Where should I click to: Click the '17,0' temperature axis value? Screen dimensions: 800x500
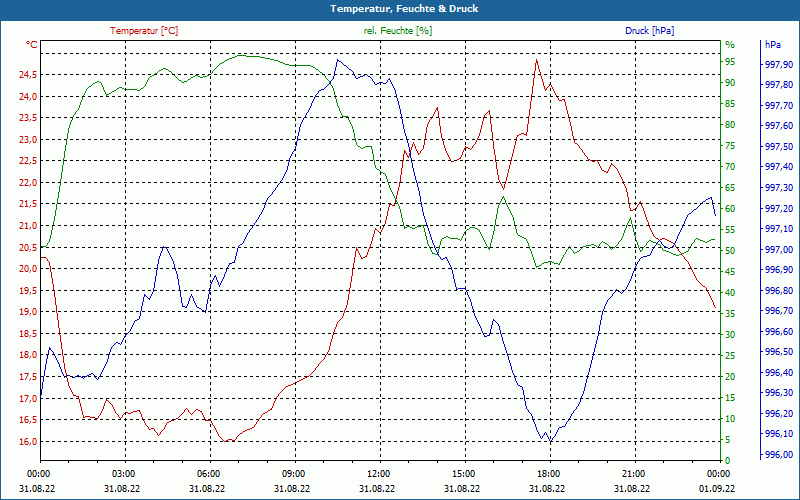(x=28, y=398)
